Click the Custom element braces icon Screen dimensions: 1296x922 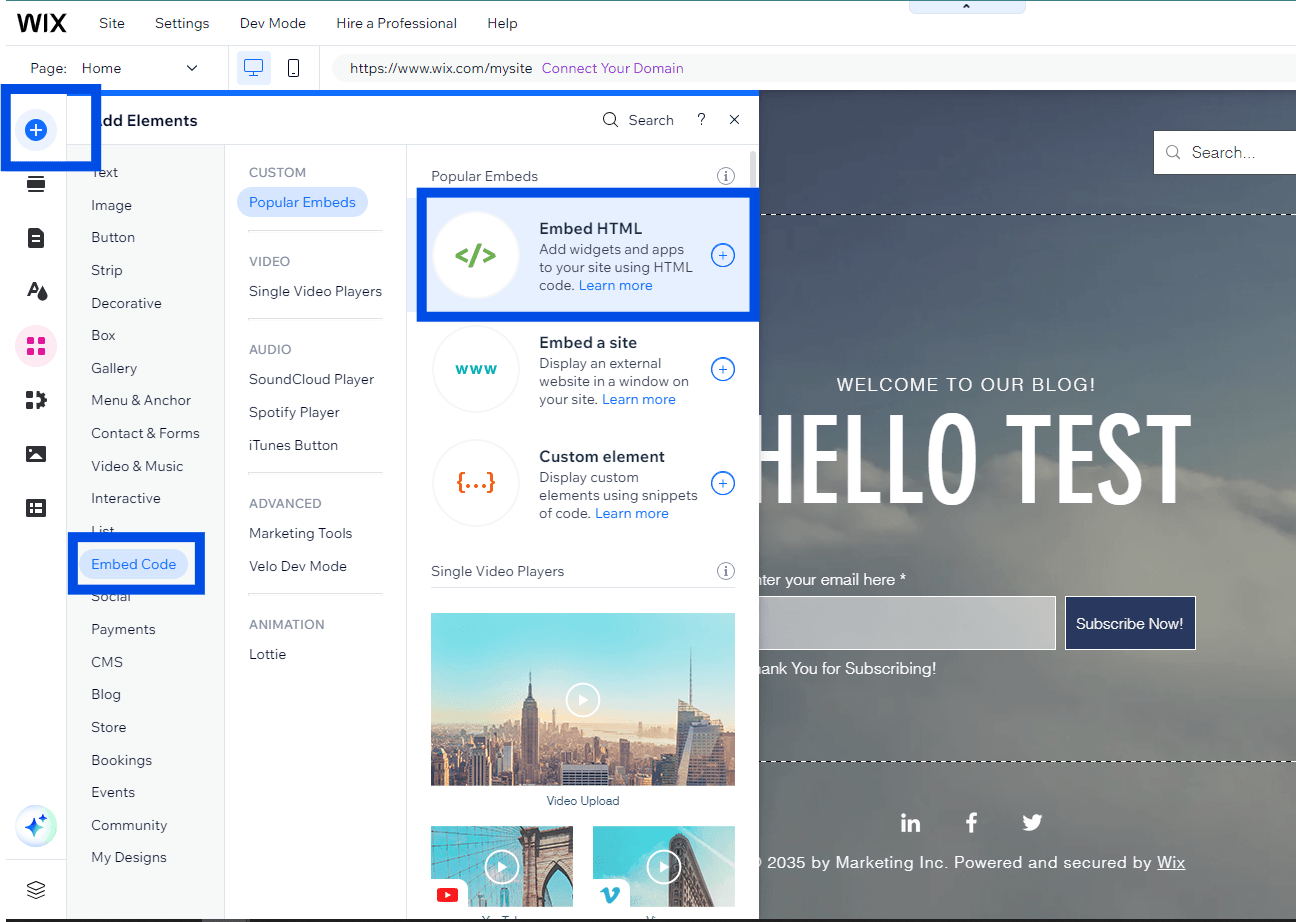click(476, 483)
